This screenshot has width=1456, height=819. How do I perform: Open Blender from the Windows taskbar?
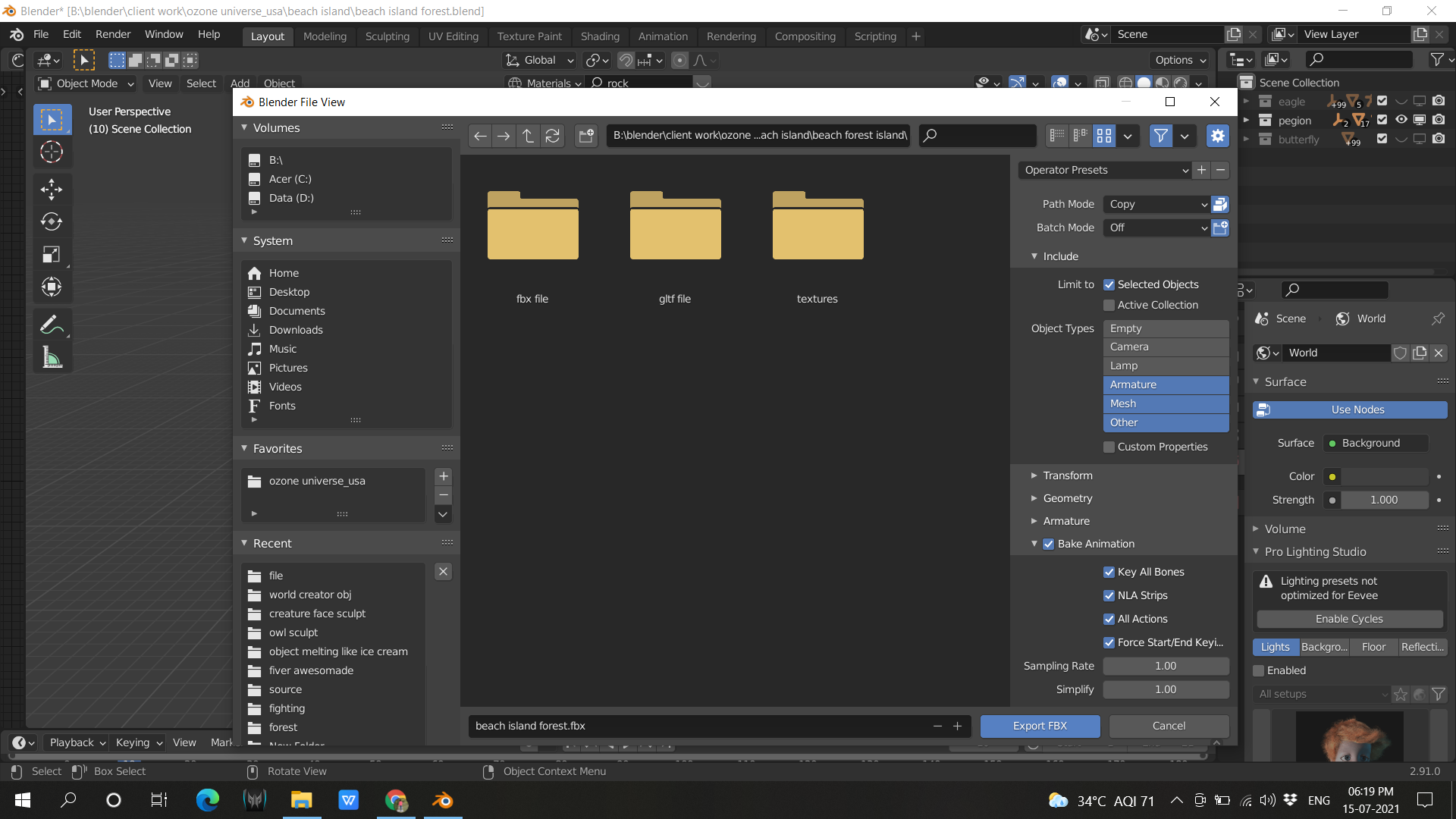click(x=443, y=800)
